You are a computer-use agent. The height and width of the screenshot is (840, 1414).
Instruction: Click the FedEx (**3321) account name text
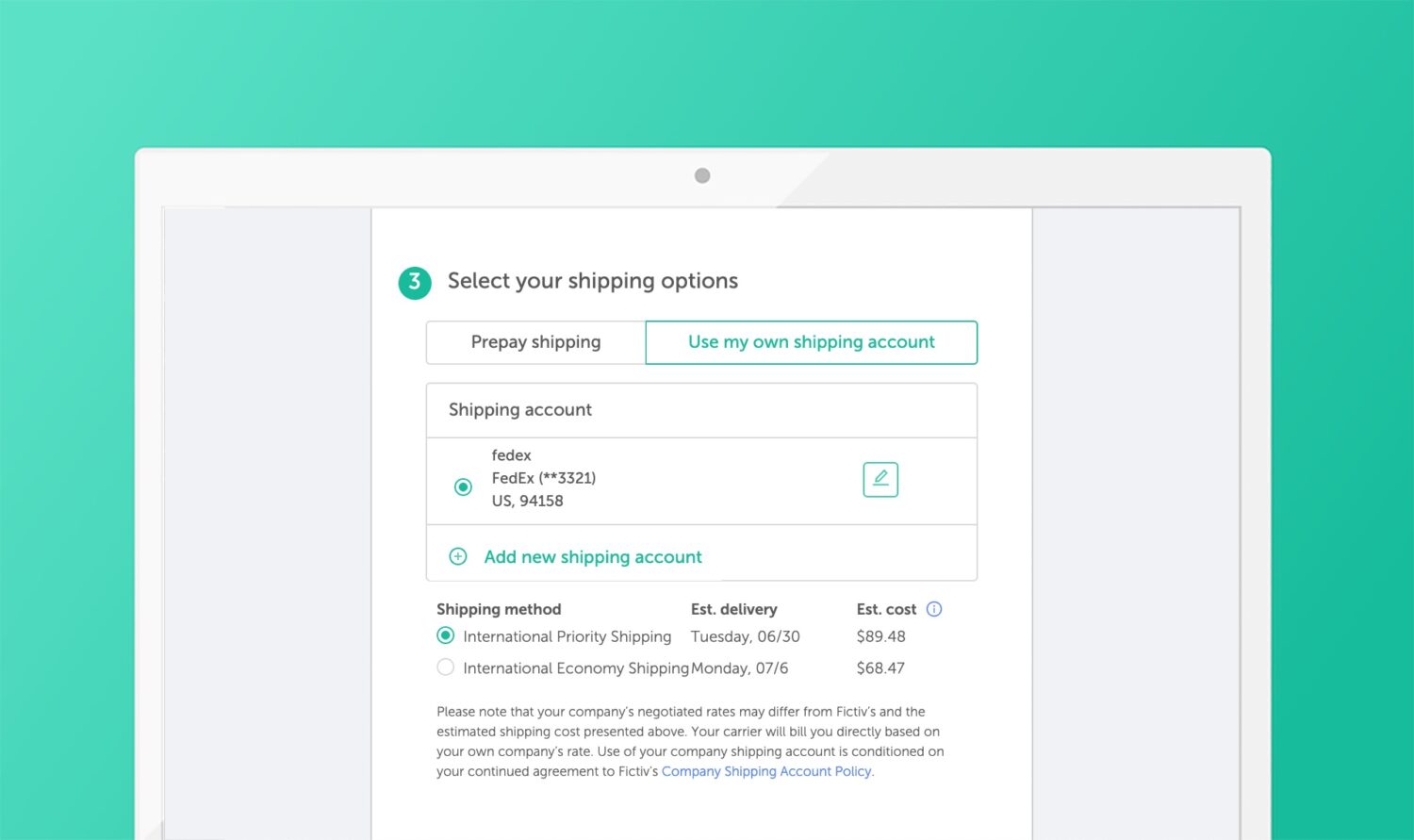[x=544, y=478]
